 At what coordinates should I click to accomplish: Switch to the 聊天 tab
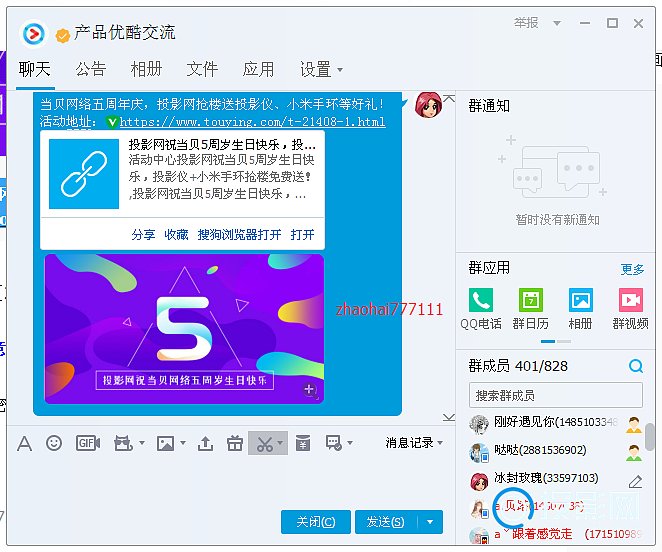point(35,69)
